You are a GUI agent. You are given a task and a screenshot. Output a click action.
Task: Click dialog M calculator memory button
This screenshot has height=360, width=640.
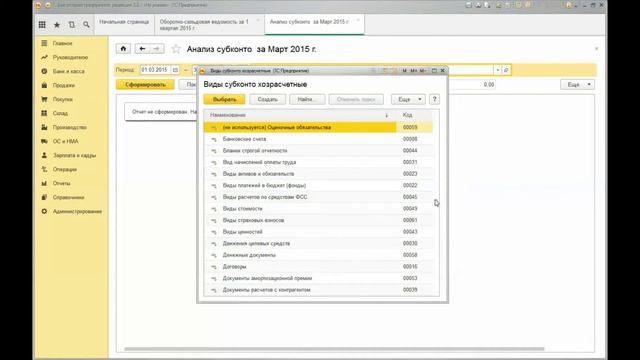[404, 71]
